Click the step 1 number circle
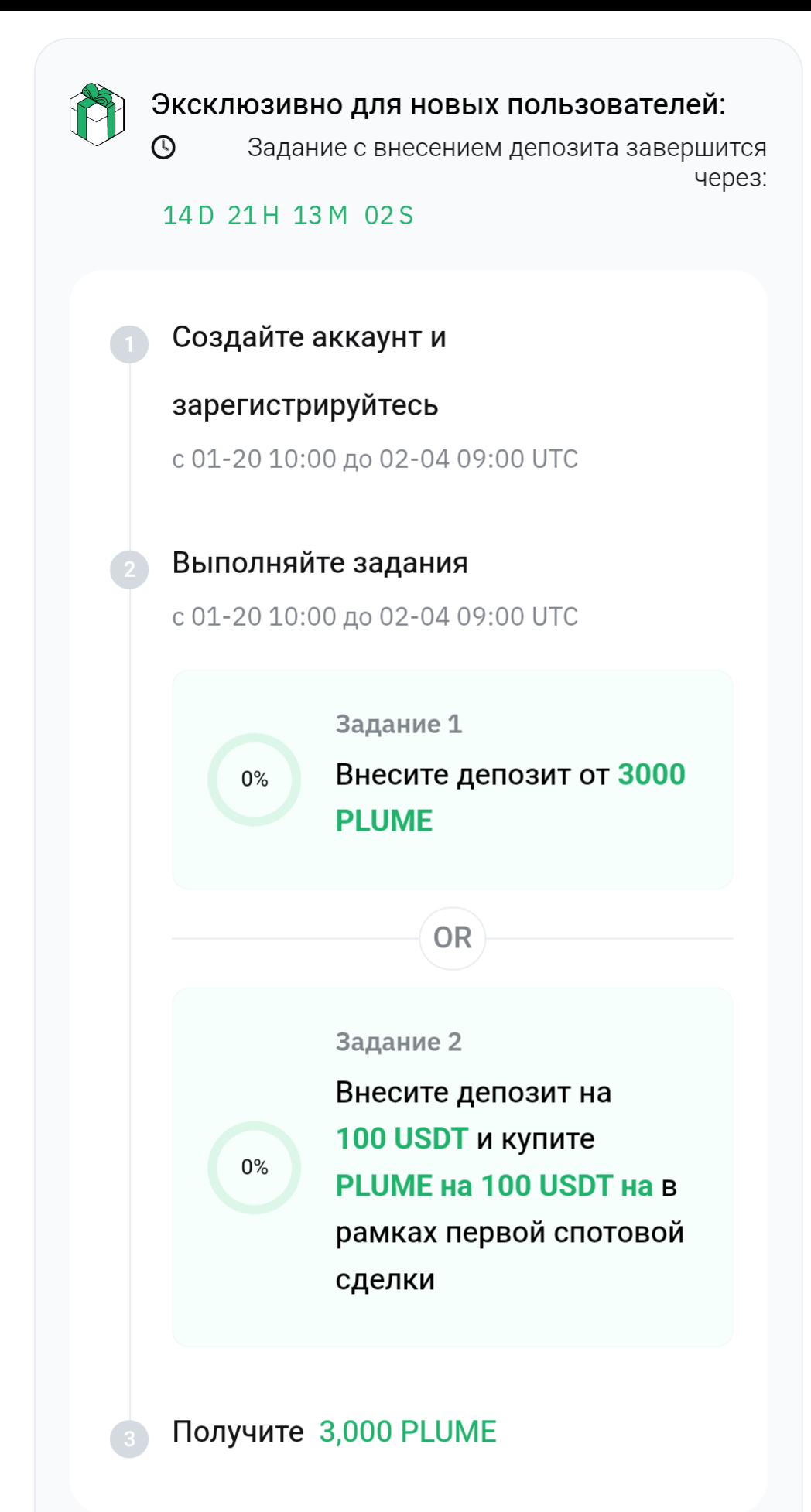 [129, 344]
